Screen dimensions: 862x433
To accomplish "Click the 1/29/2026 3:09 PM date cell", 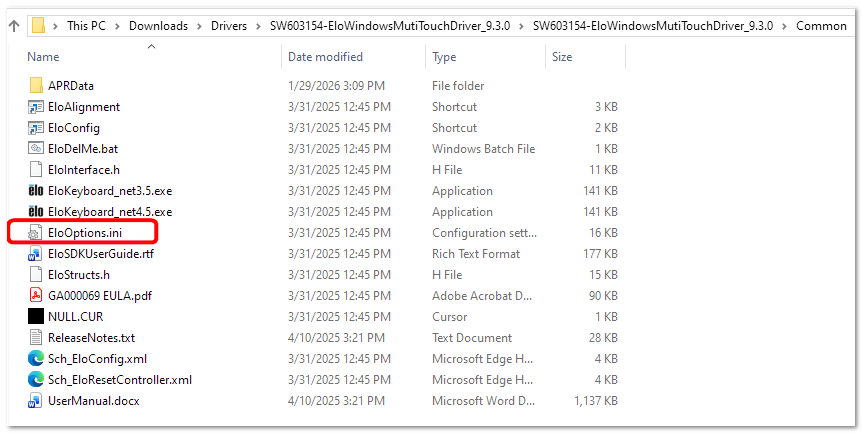I will tap(336, 86).
